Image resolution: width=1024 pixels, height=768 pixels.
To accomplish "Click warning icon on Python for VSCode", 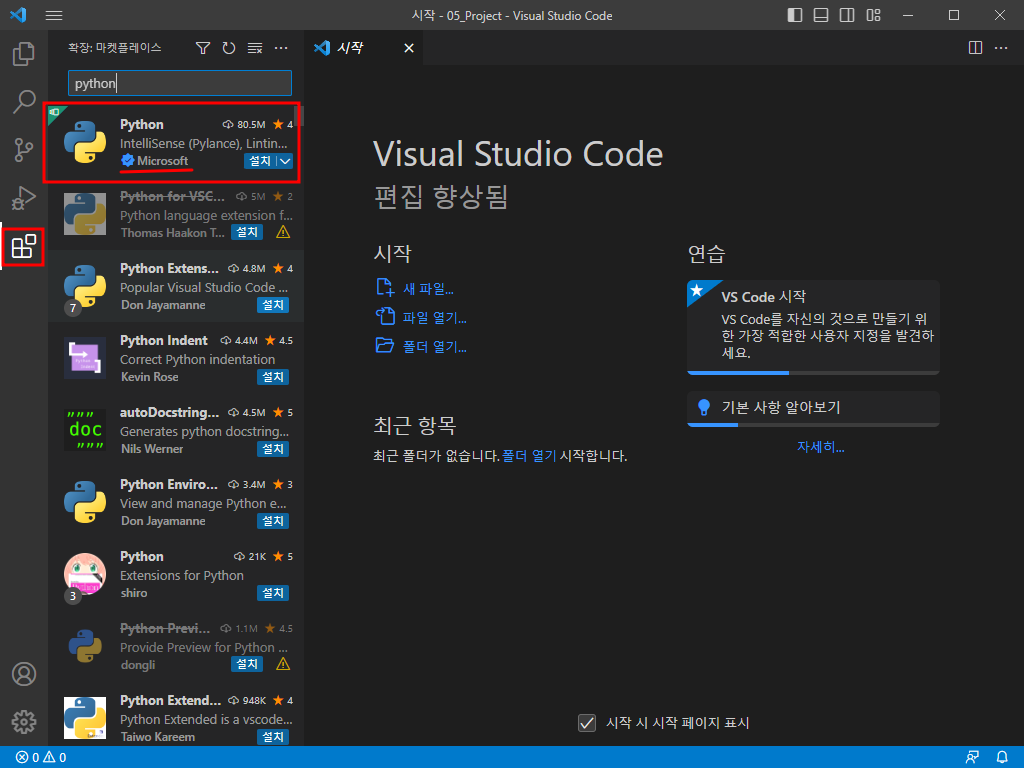I will tap(283, 232).
